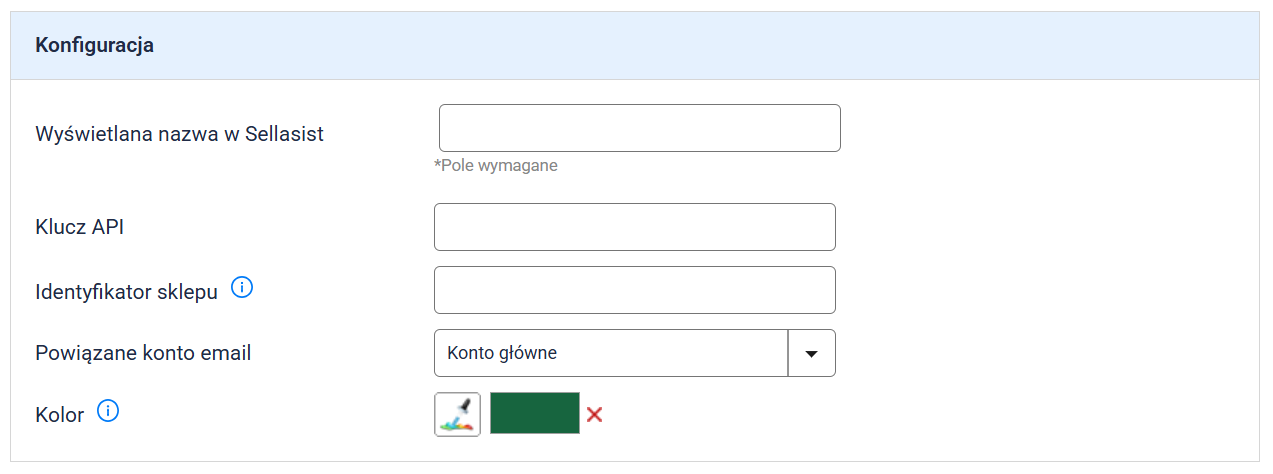Viewport: 1273px width, 474px height.
Task: Click the Wyświetlana nazwa w Sellasist label
Action: [179, 133]
